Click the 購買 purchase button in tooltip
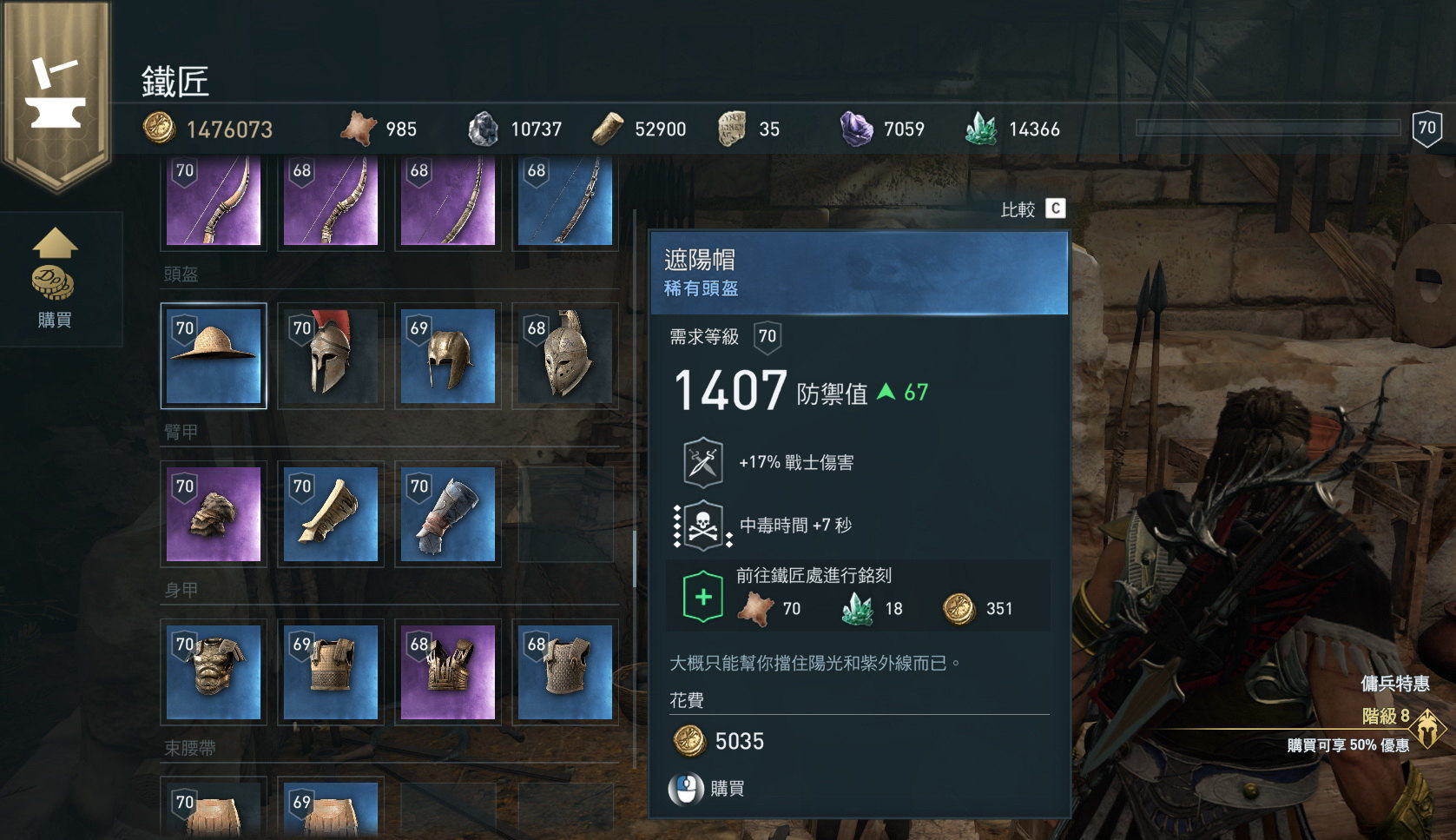Screen dimensions: 1456x840 point(707,789)
